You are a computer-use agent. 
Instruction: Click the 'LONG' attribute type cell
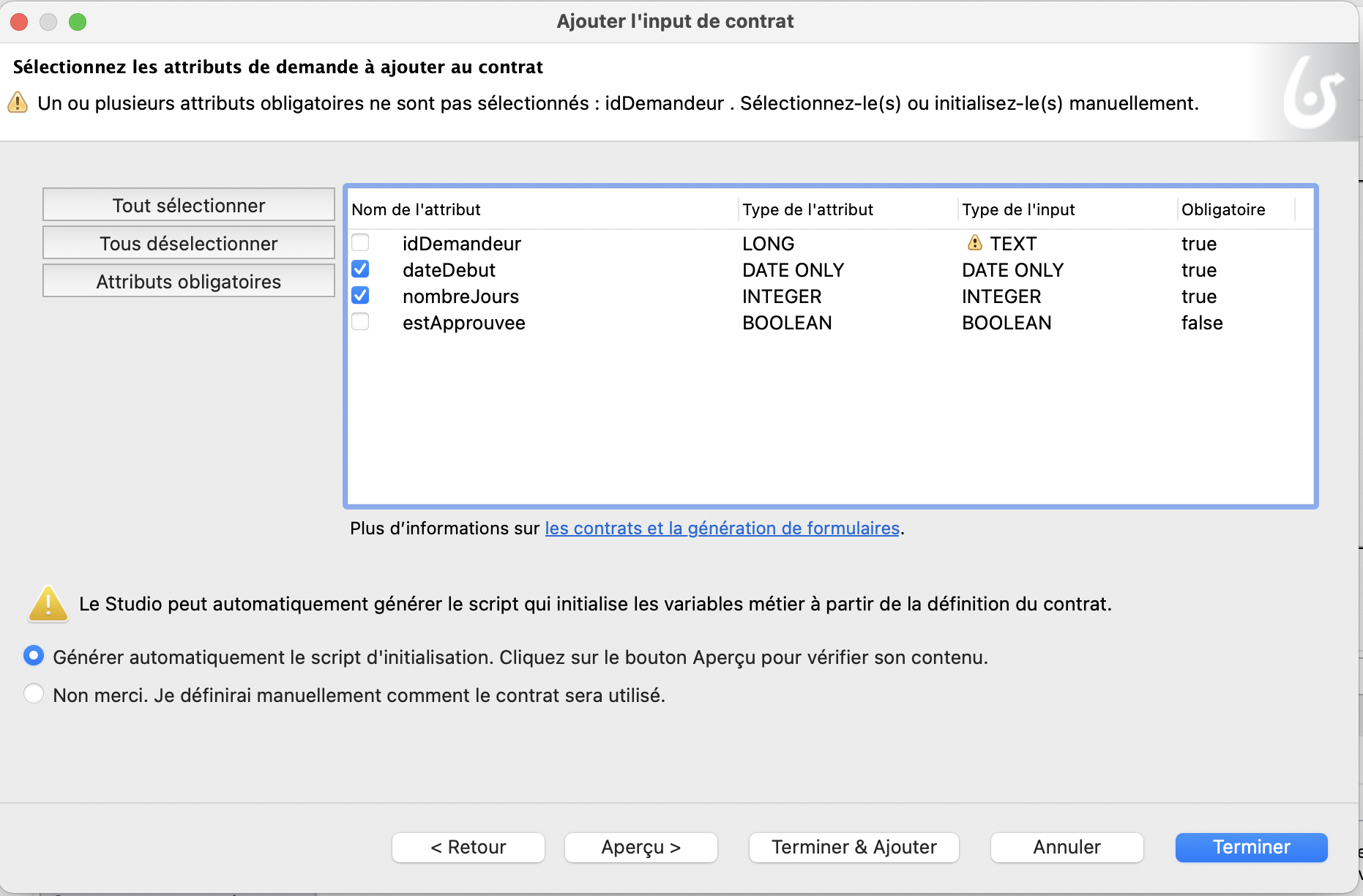[768, 243]
